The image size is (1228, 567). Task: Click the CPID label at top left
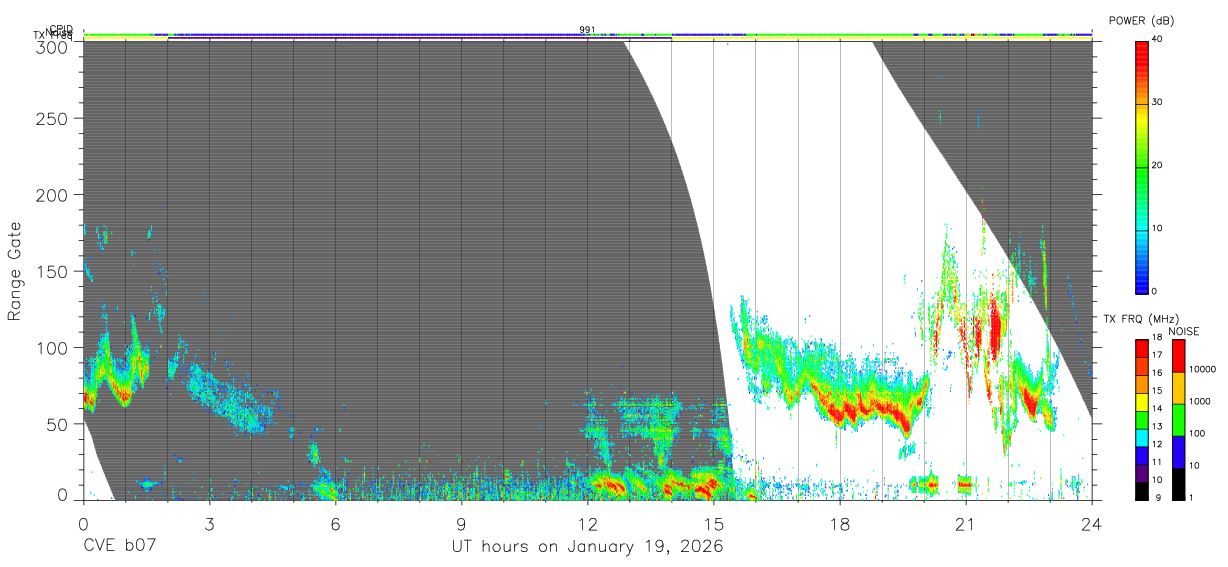[x=60, y=30]
